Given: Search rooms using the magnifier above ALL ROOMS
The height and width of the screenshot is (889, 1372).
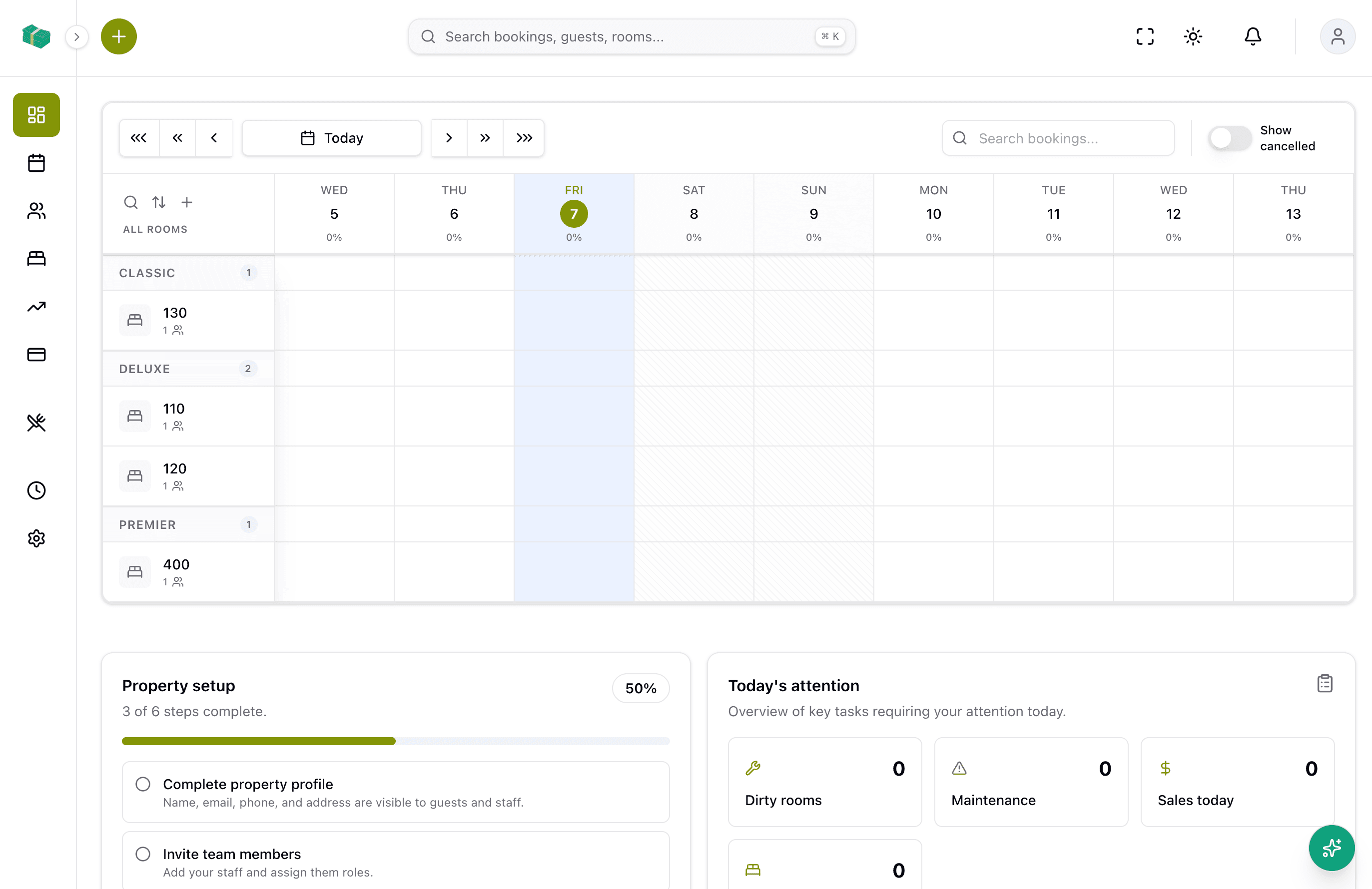Looking at the screenshot, I should click(131, 202).
